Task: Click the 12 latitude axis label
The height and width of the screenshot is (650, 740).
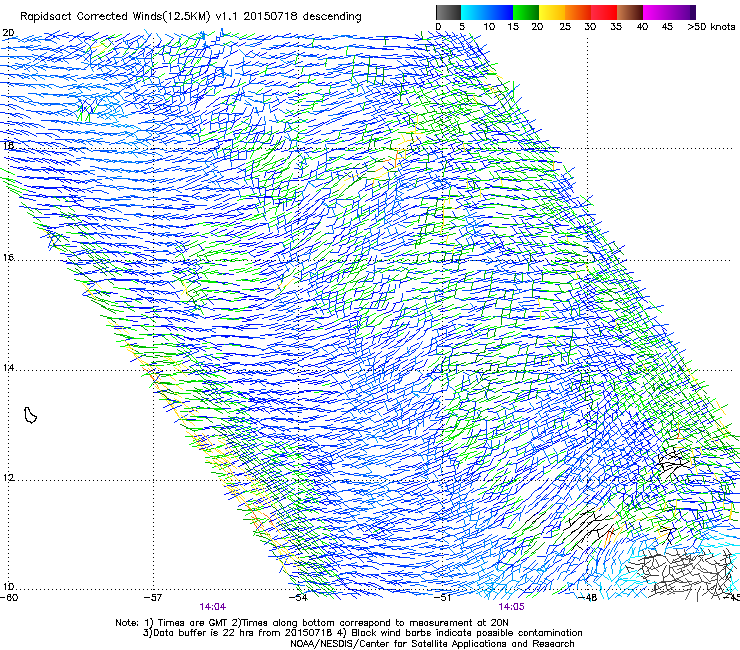Action: point(8,478)
